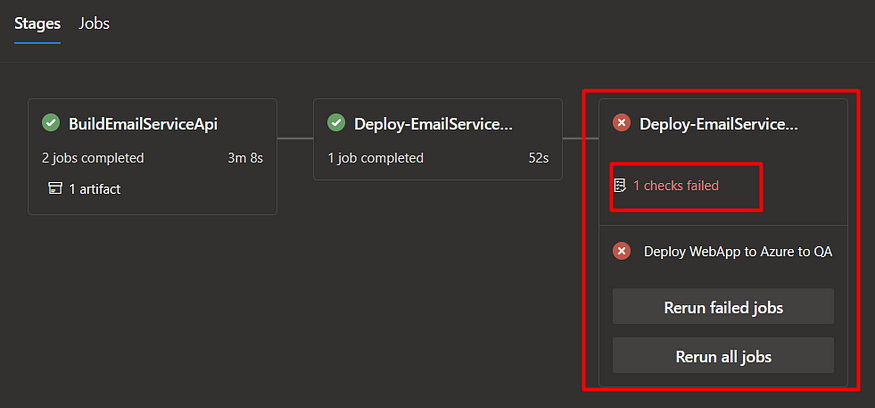Click the Rerun failed jobs button

723,306
